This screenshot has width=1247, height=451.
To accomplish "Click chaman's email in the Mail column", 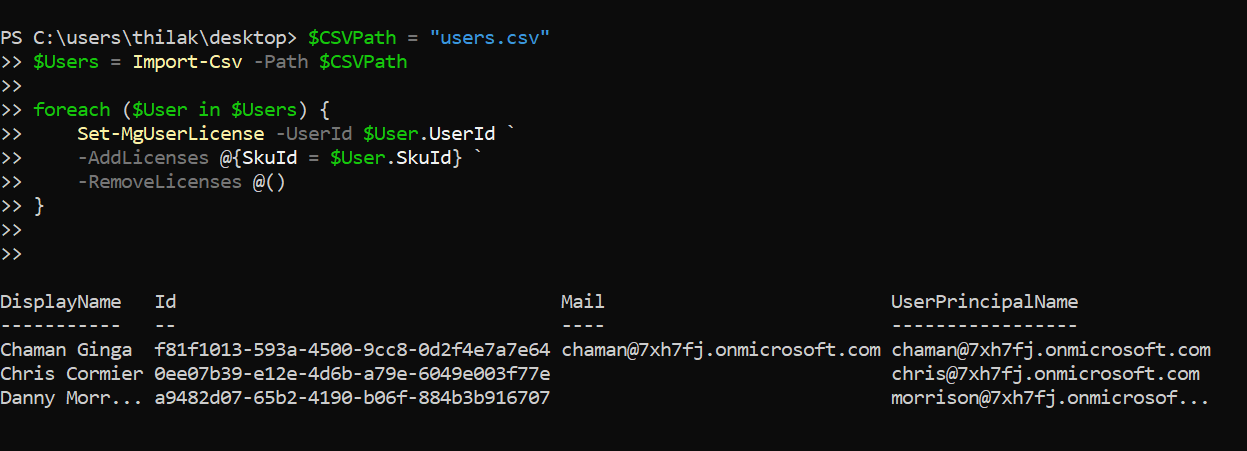I will pyautogui.click(x=721, y=350).
